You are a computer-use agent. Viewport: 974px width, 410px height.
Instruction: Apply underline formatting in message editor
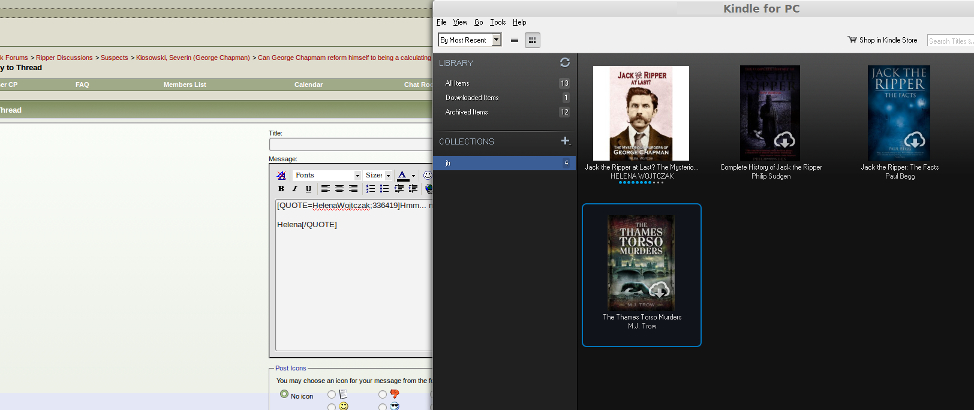pos(308,188)
